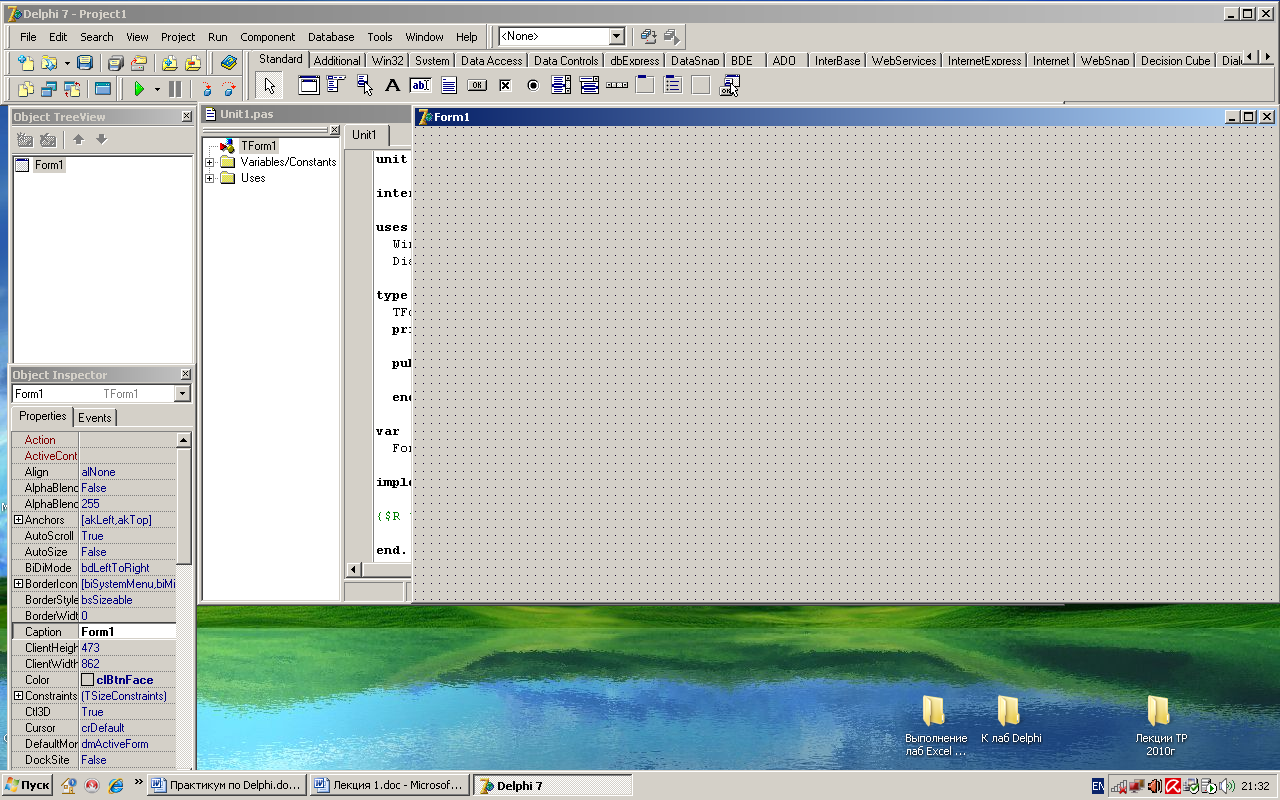Select the RadioGroup component icon

pos(673,86)
